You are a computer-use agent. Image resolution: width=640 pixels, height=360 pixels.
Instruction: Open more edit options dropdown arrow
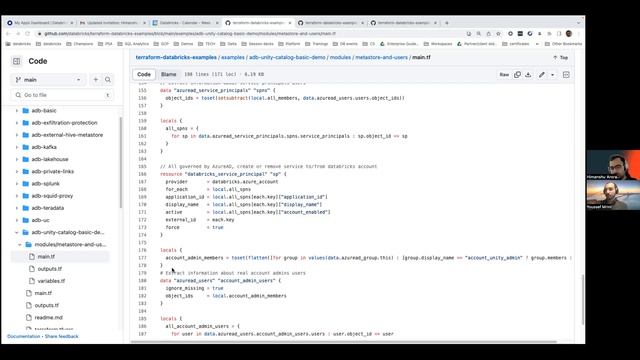click(x=553, y=75)
